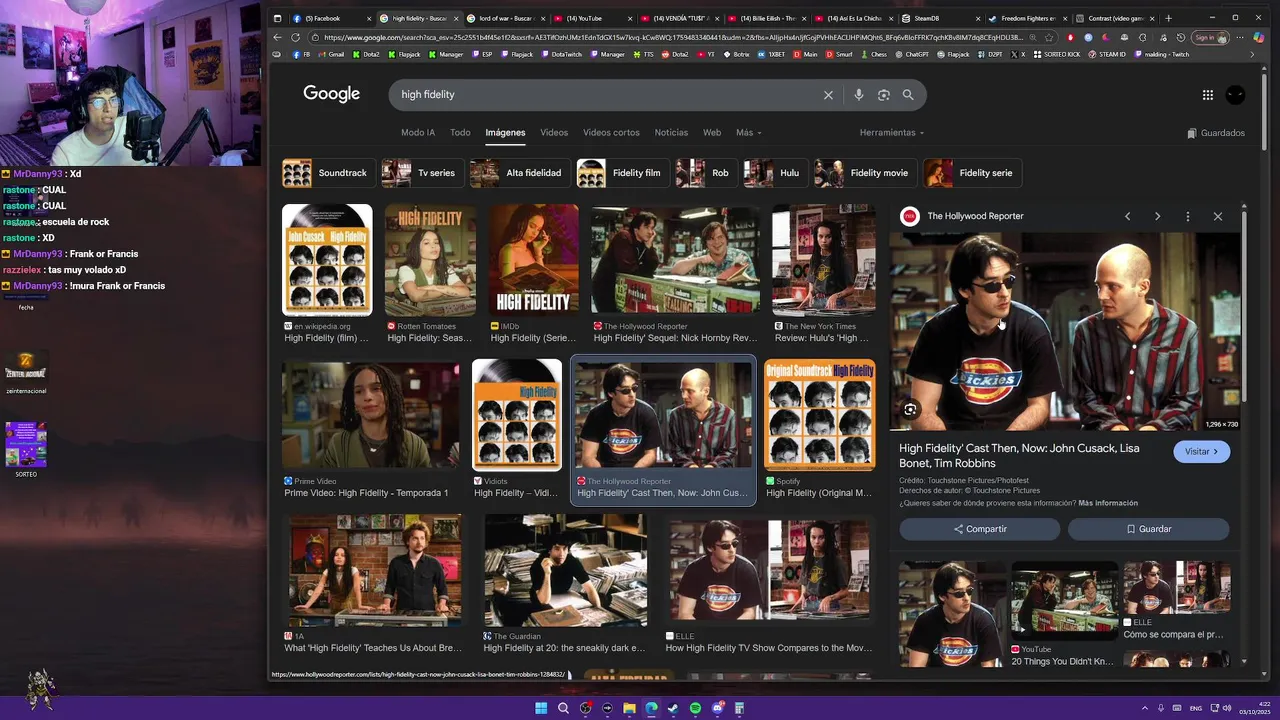Open the Chess bookmark
The image size is (1280, 720).
pos(873,54)
